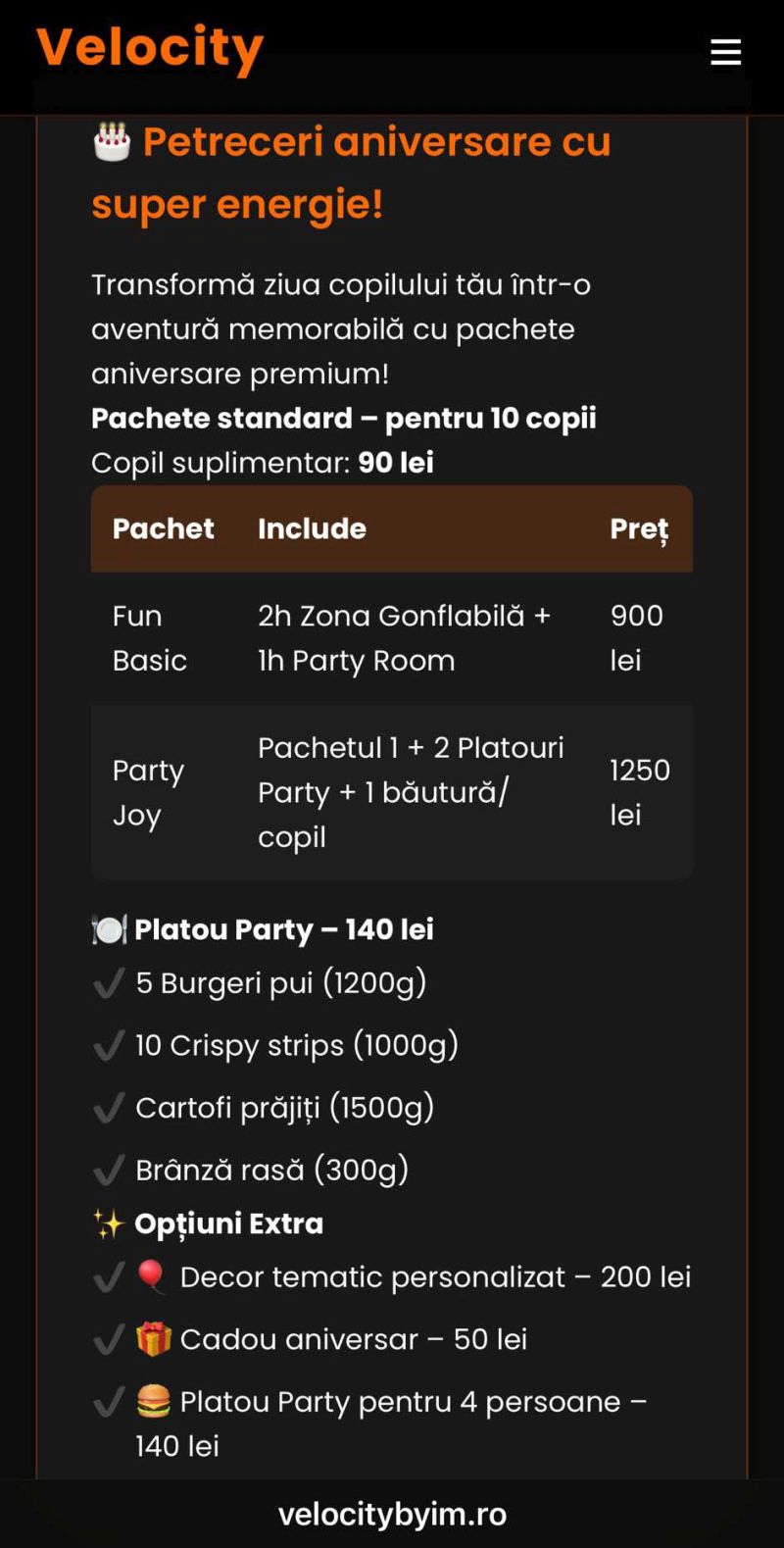
Task: Click the burger icon for Platou Party
Action: [x=153, y=1402]
